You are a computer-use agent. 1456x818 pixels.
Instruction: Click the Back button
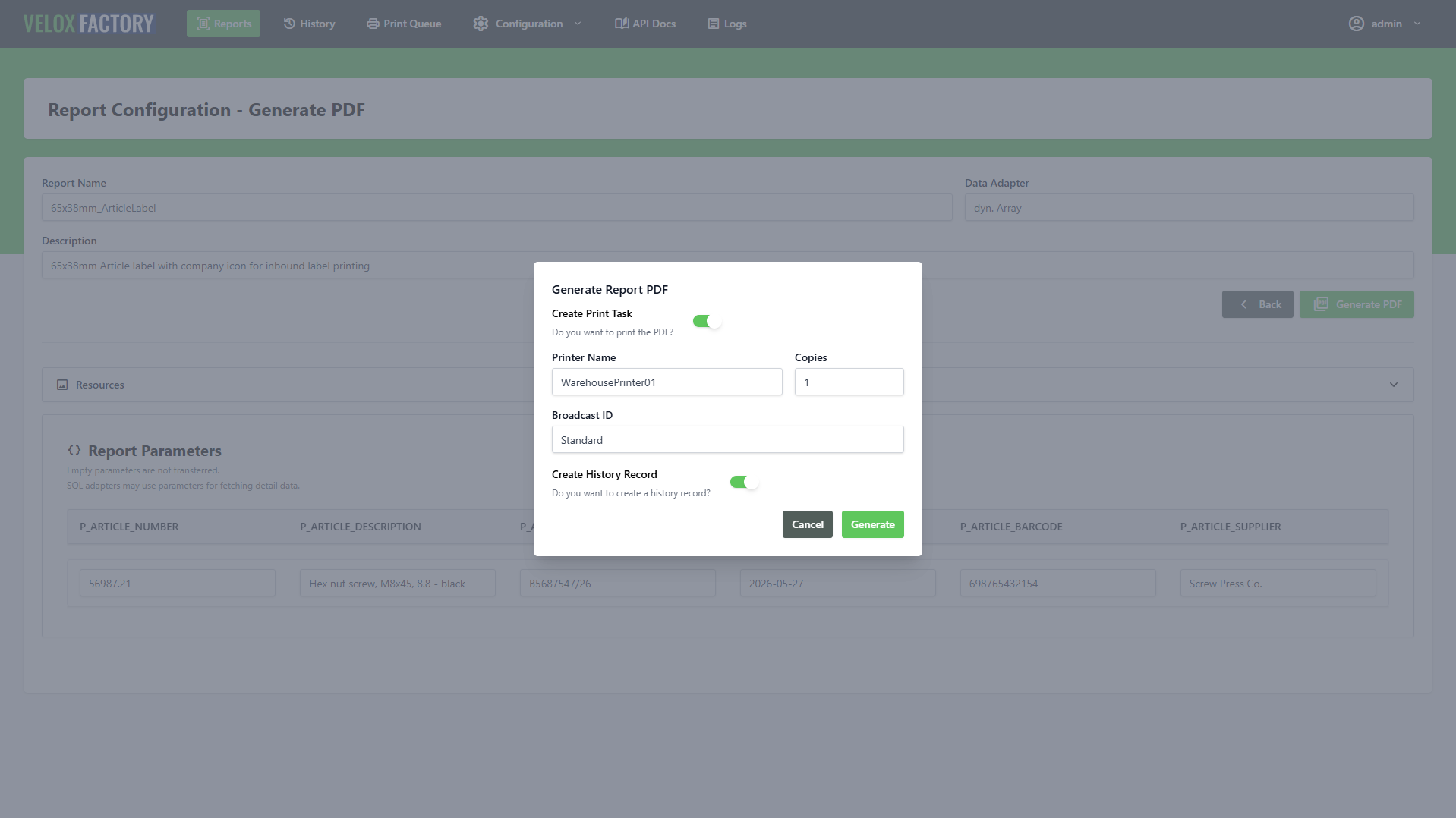point(1258,304)
